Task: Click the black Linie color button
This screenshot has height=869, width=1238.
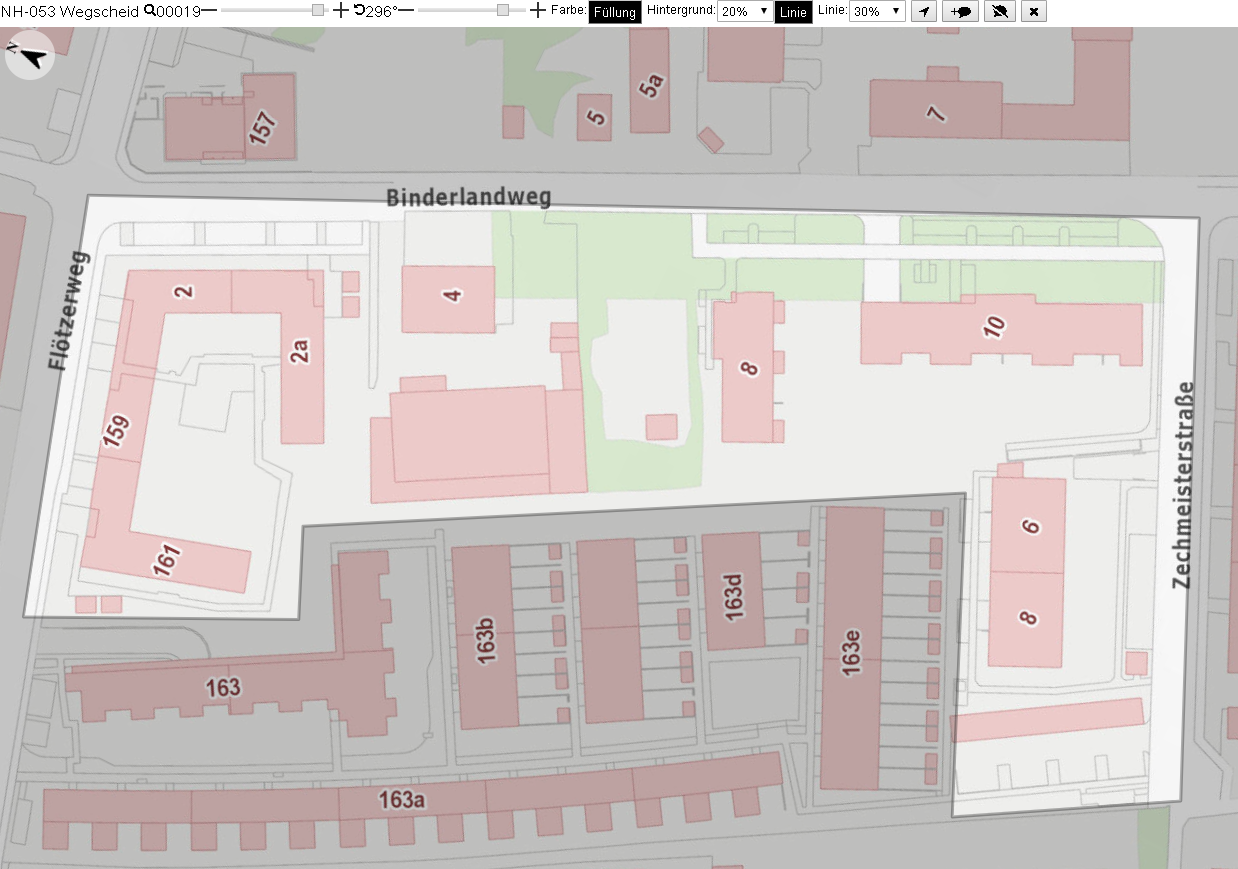Action: click(x=793, y=12)
